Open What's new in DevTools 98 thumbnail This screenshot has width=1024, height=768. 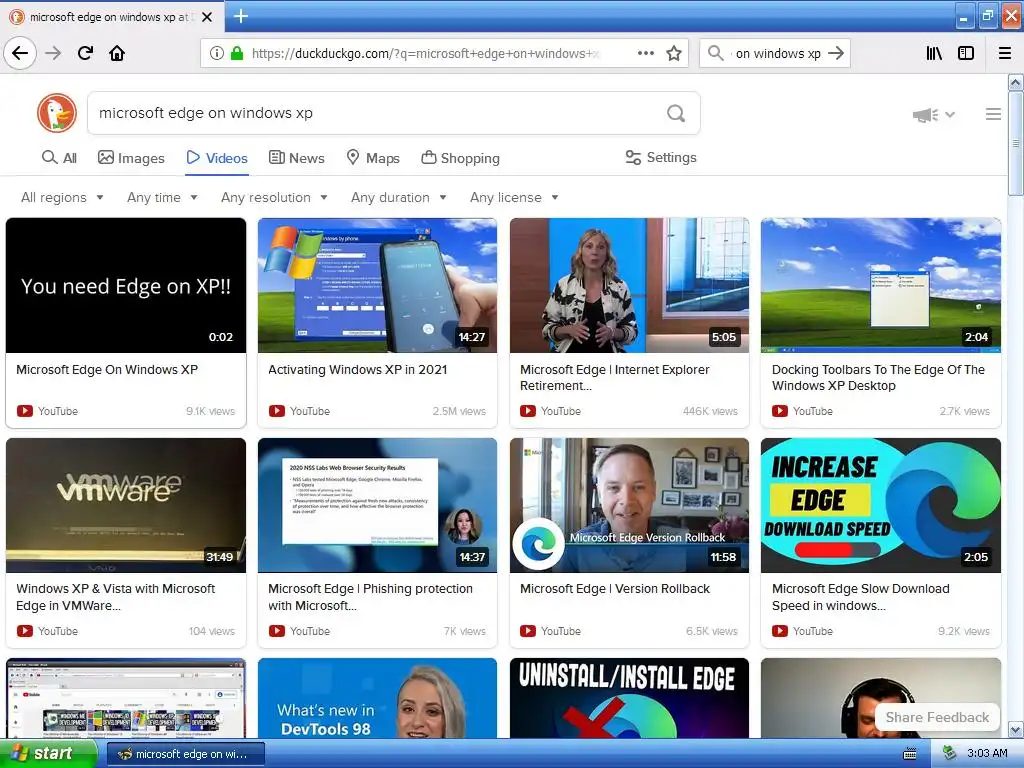[x=377, y=698]
